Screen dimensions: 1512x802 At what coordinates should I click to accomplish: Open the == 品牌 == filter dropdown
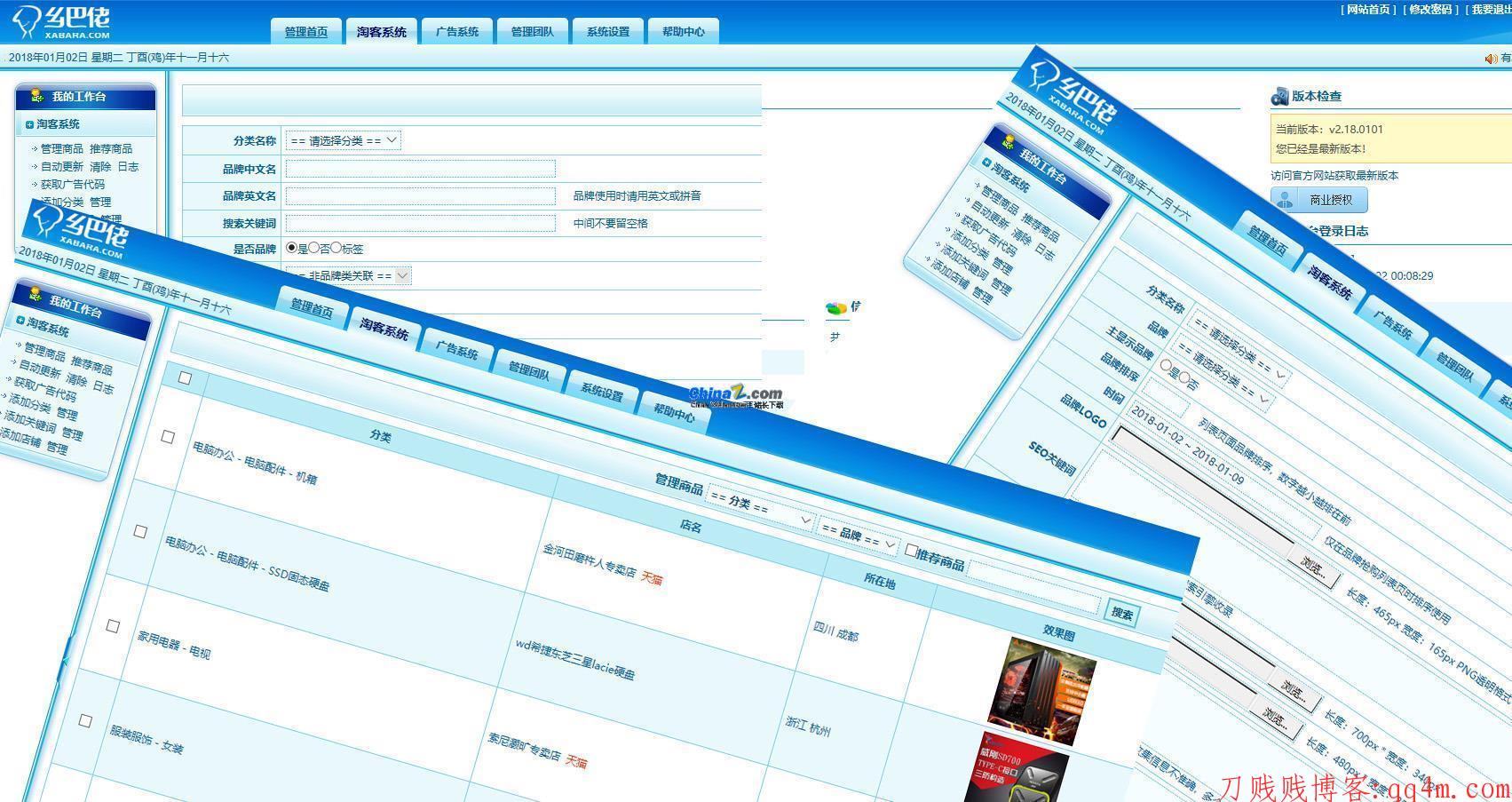point(859,535)
